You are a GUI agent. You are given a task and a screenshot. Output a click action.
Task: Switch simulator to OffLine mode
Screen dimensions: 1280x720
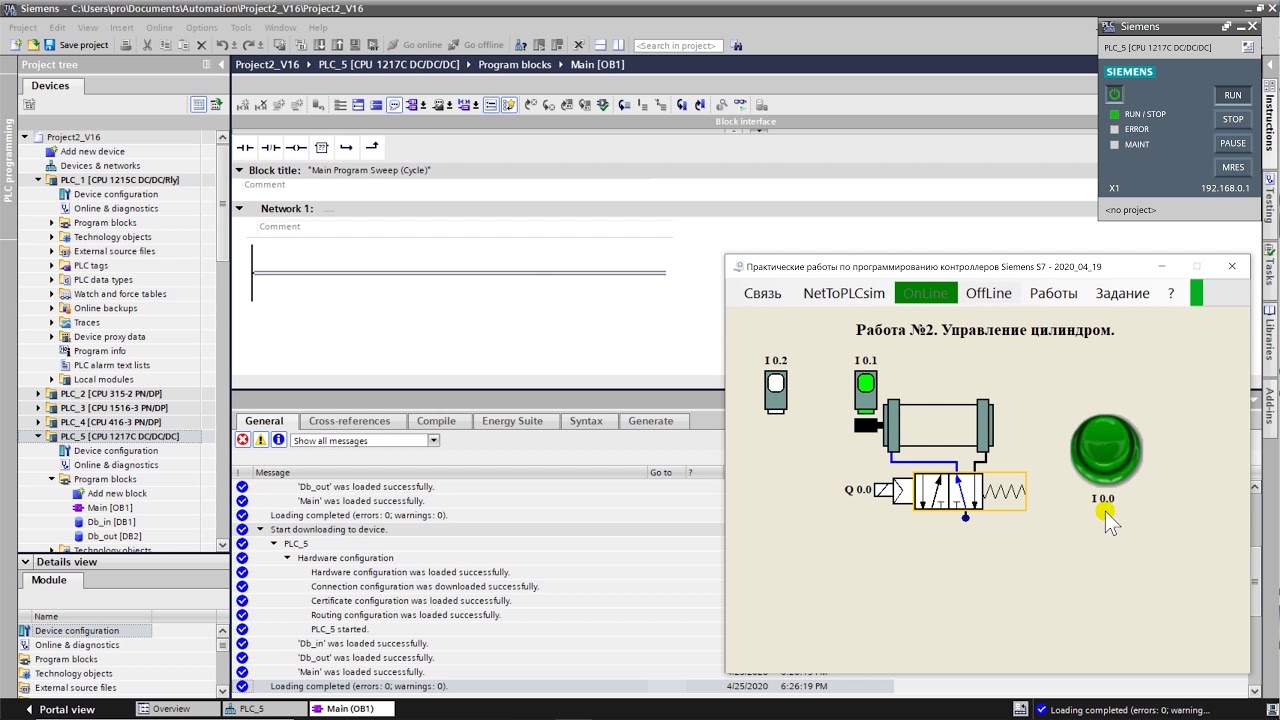(988, 293)
